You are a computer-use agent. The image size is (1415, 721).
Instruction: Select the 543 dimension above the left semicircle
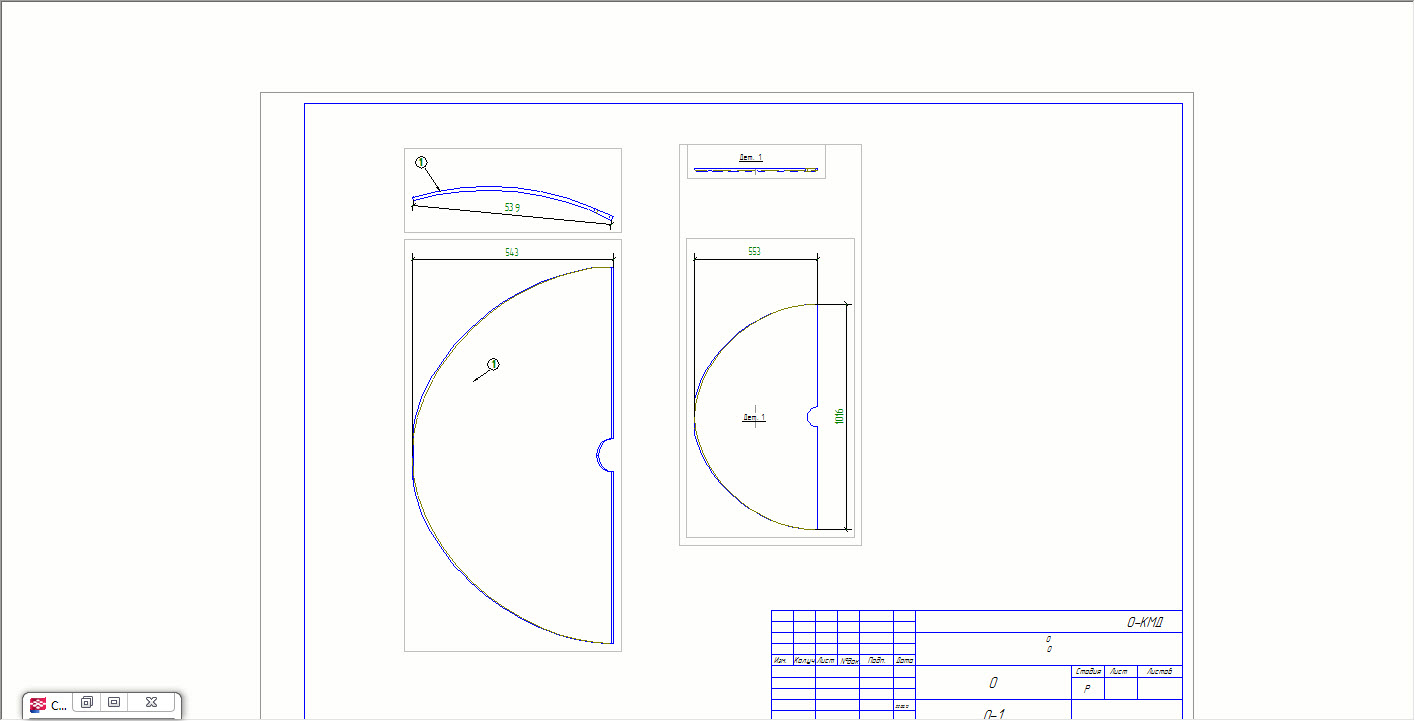[512, 252]
